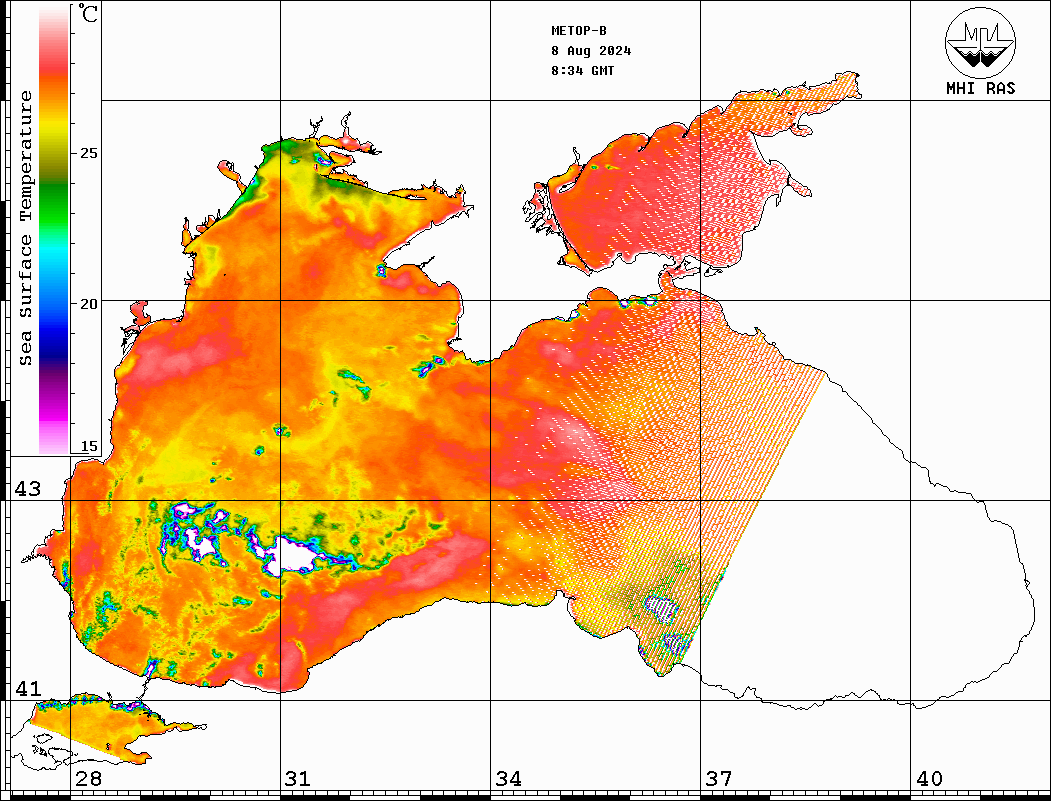
Task: Click the 'METOP-B' satellite label
Action: (x=579, y=31)
